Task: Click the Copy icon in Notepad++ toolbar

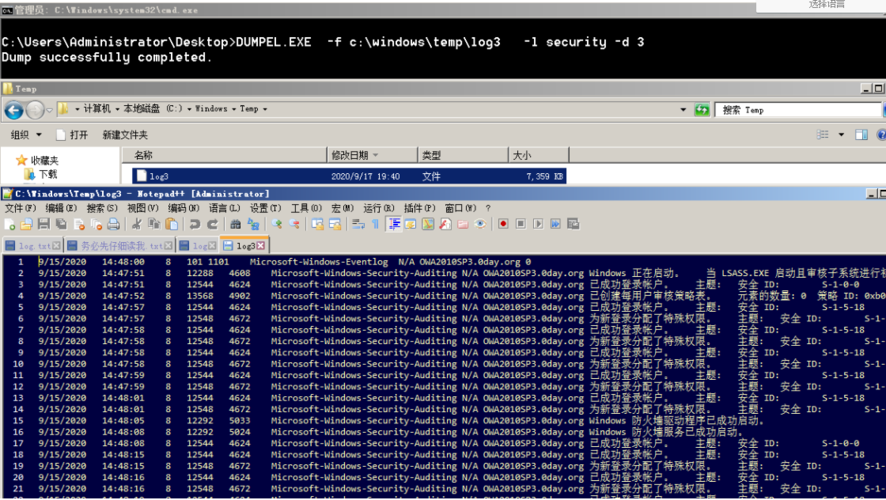Action: [x=154, y=224]
